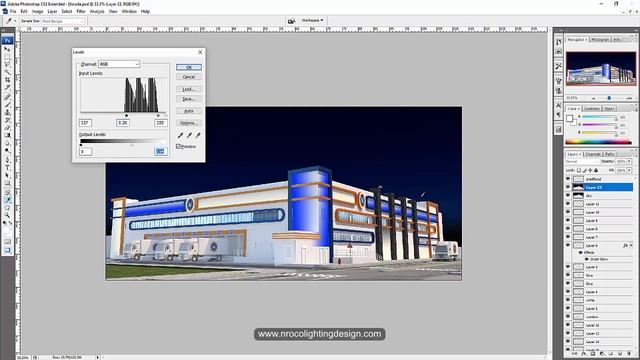Hide Layer 7 via eye icon

click(x=568, y=237)
